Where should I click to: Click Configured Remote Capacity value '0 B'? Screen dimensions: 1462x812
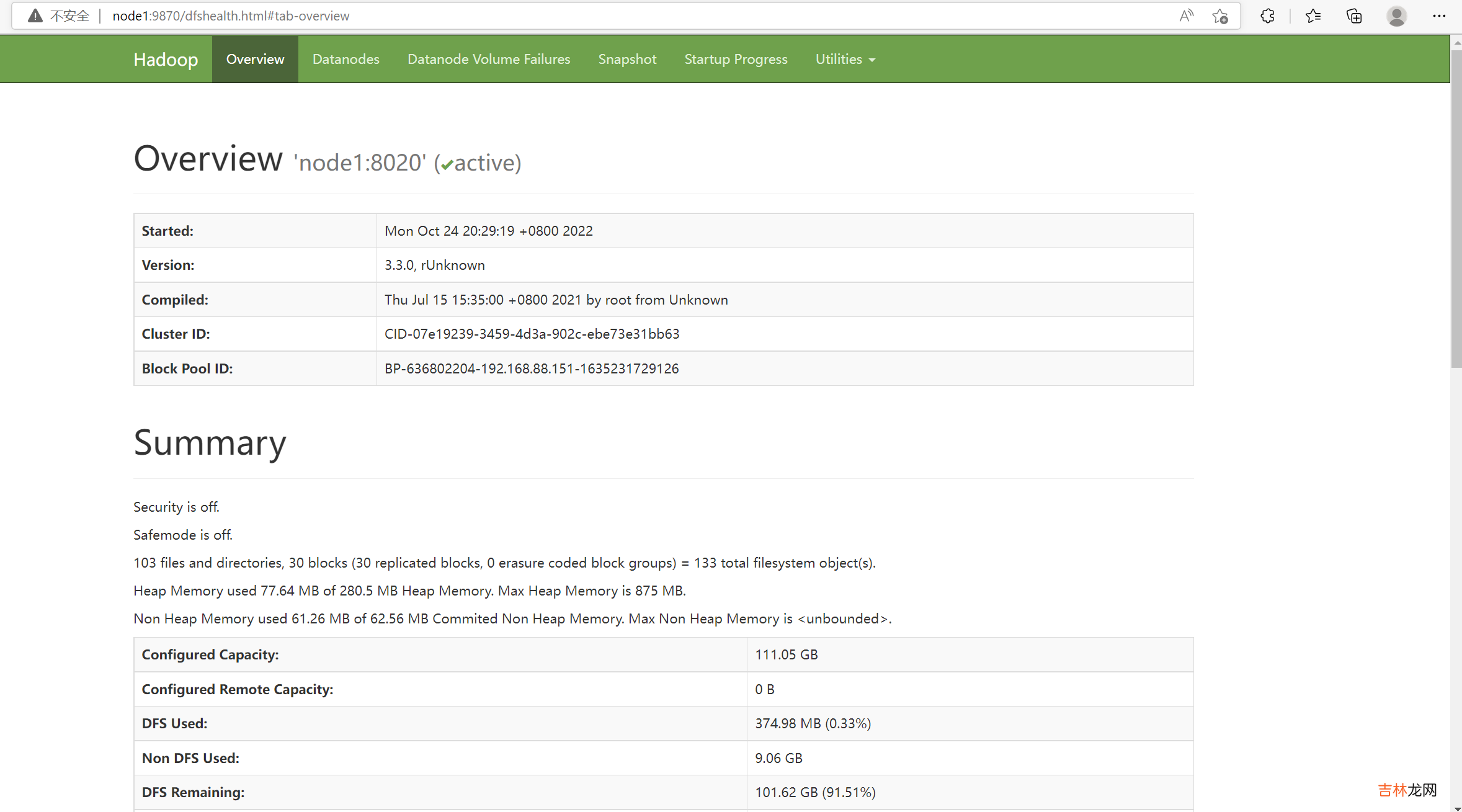(764, 689)
